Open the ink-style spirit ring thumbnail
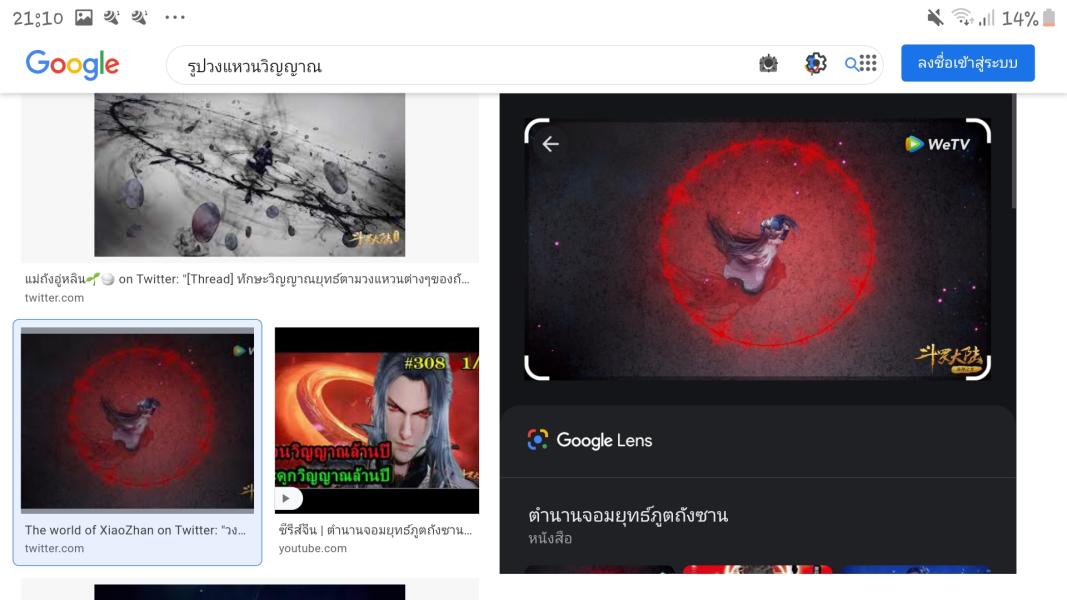The width and height of the screenshot is (1067, 600). tap(250, 175)
